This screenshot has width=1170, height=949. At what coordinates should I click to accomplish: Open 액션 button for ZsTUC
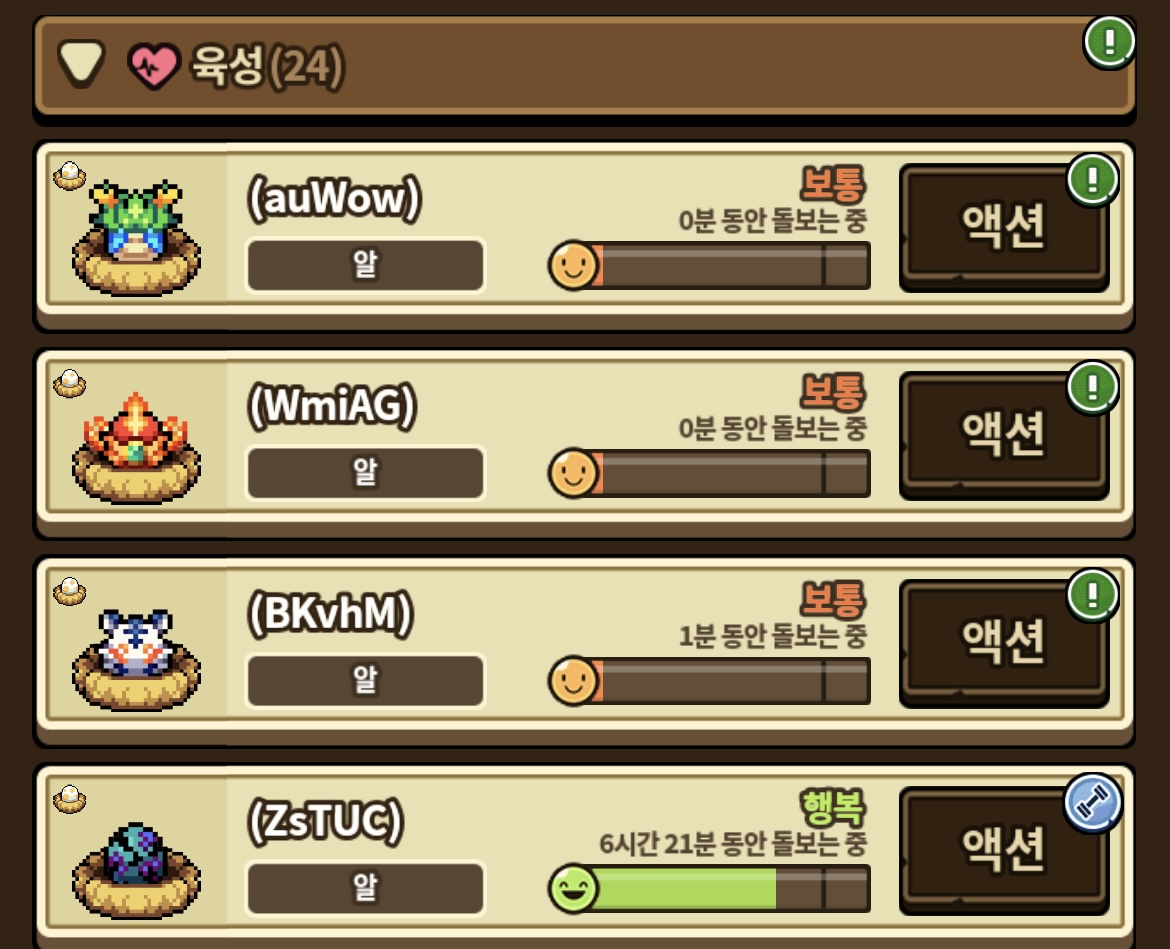[1004, 851]
